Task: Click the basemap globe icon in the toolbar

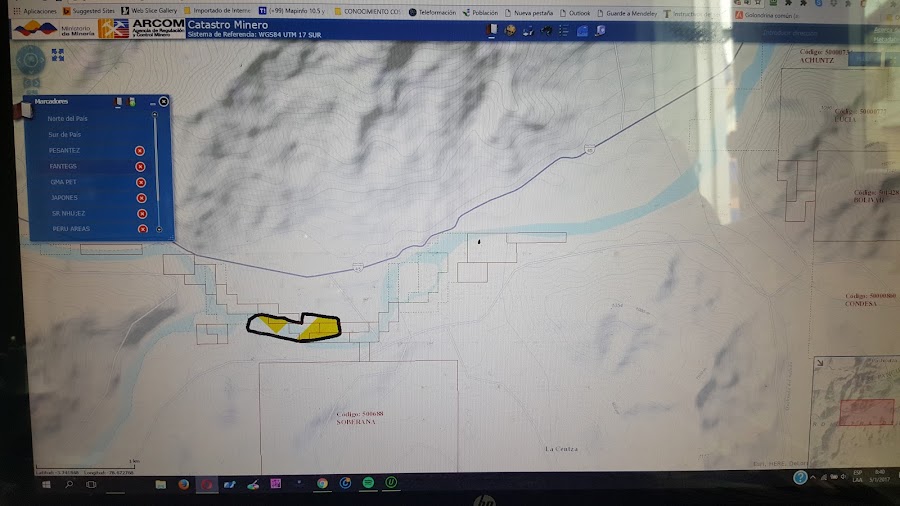Action: [510, 30]
